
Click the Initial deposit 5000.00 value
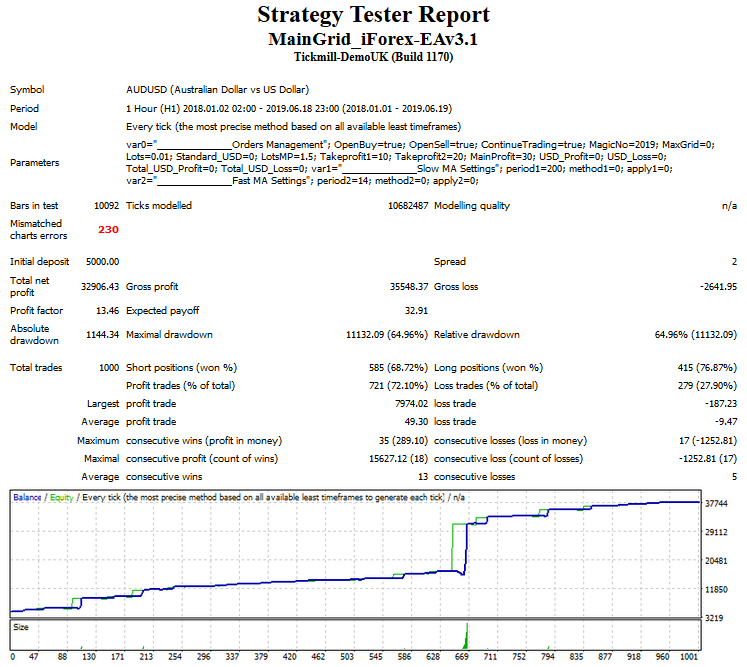tap(102, 261)
